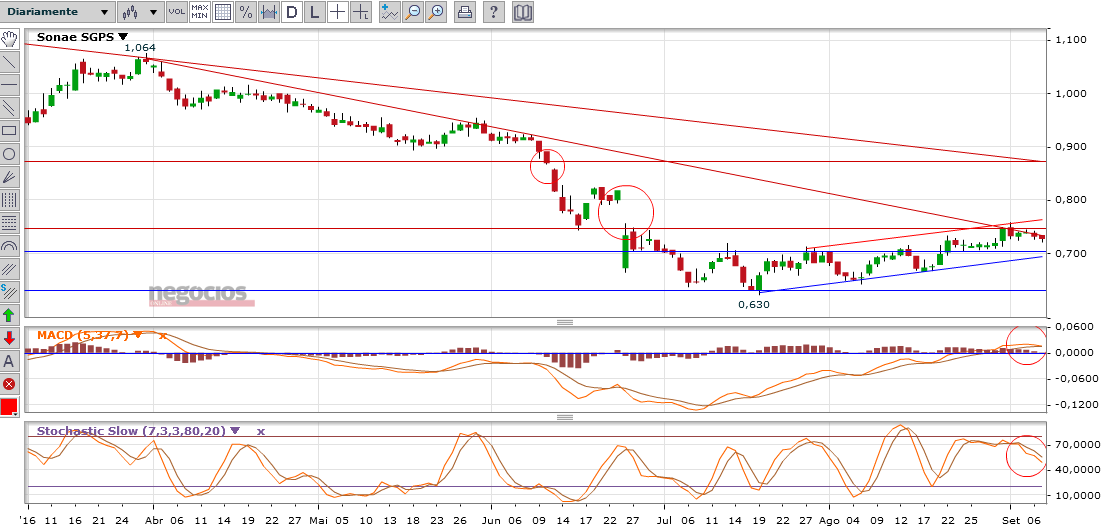Viewport: 1115px width, 532px height.
Task: Select the text annotation A tool
Action: point(9,361)
